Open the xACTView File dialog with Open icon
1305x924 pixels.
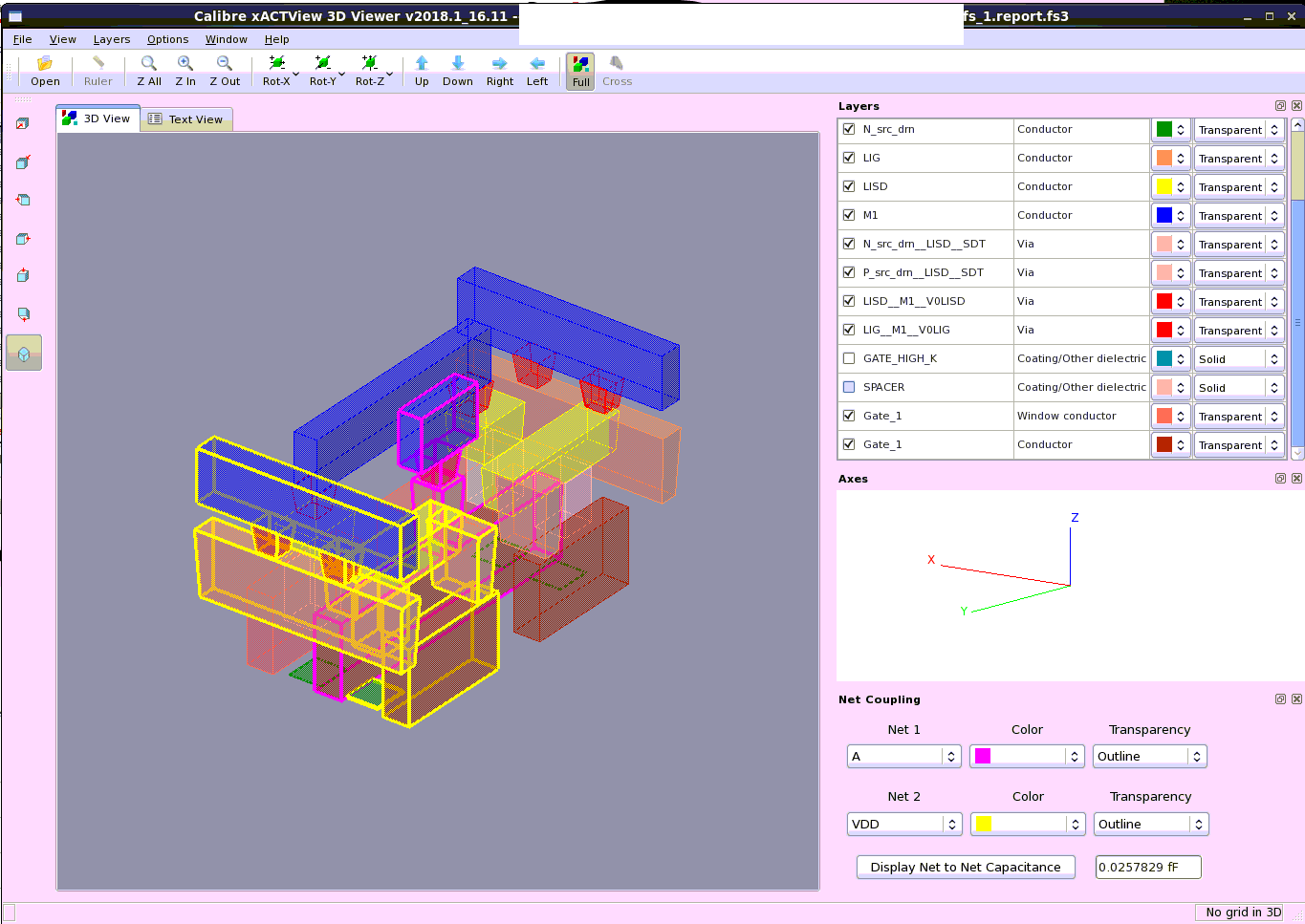tap(44, 67)
